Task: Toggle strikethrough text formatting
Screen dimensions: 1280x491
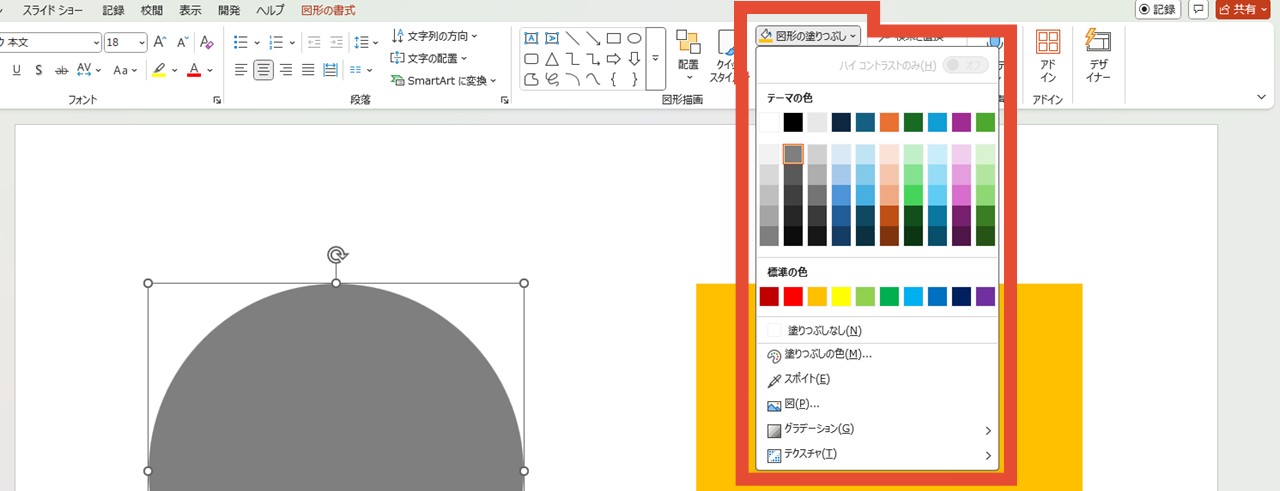Action: (61, 70)
